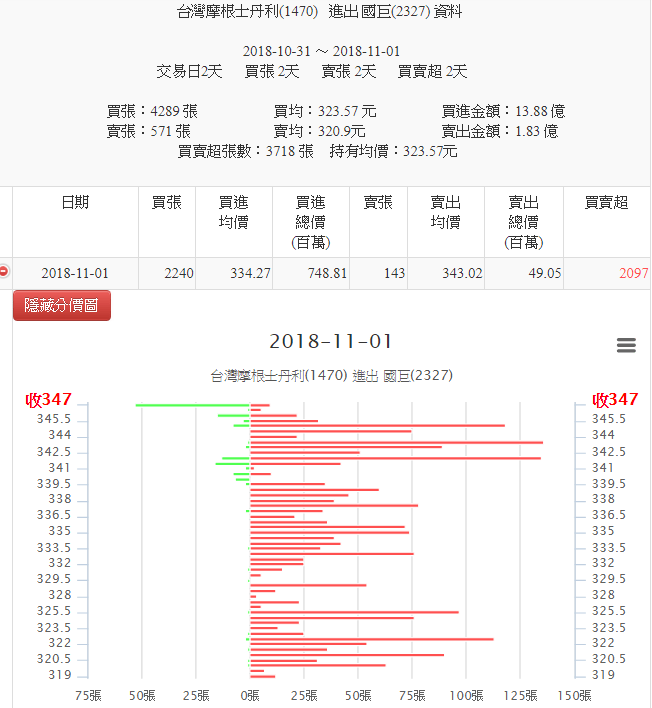Click the 隱藏分價圖 button
The height and width of the screenshot is (708, 652).
click(x=62, y=306)
